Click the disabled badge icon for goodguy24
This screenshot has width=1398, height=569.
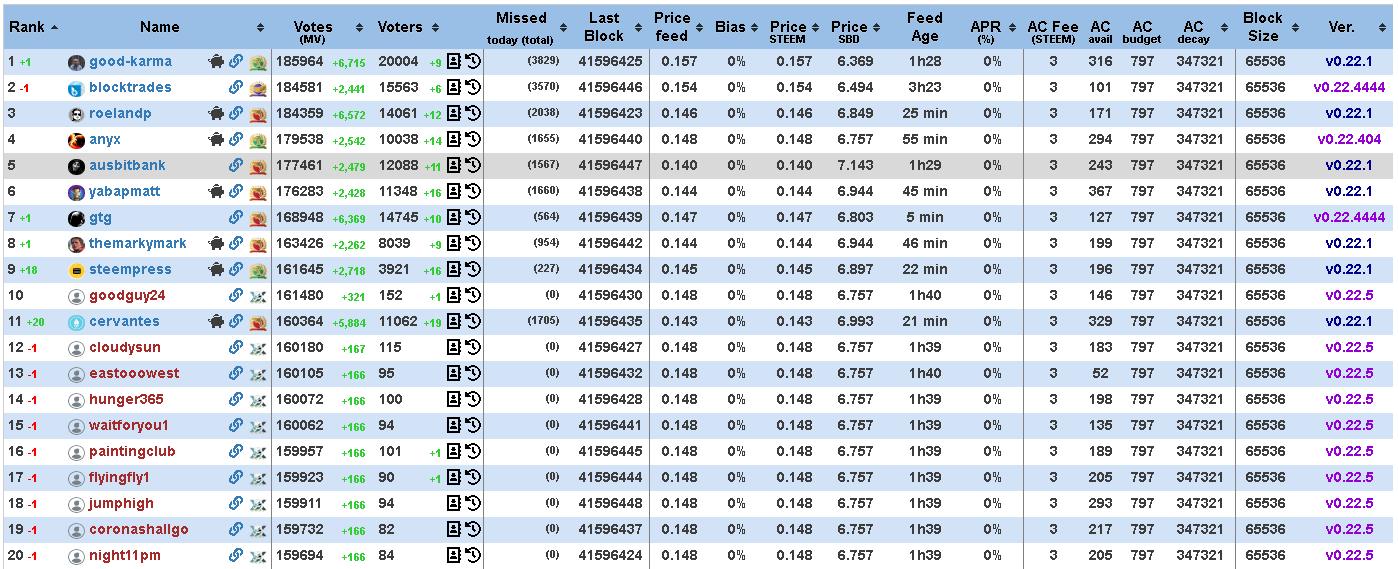[x=257, y=295]
